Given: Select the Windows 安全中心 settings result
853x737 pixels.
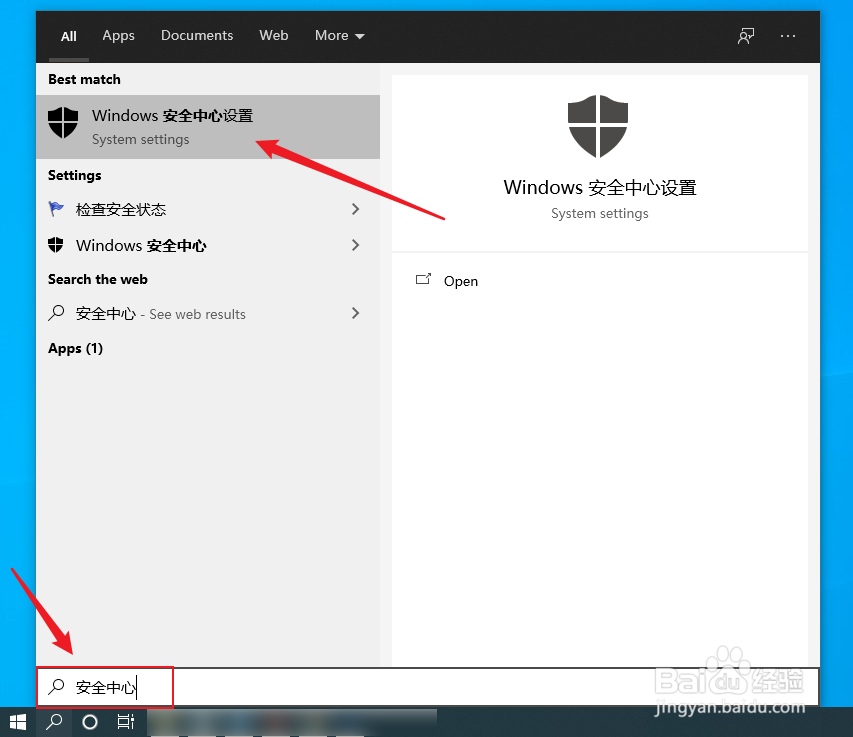Looking at the screenshot, I should pyautogui.click(x=208, y=245).
